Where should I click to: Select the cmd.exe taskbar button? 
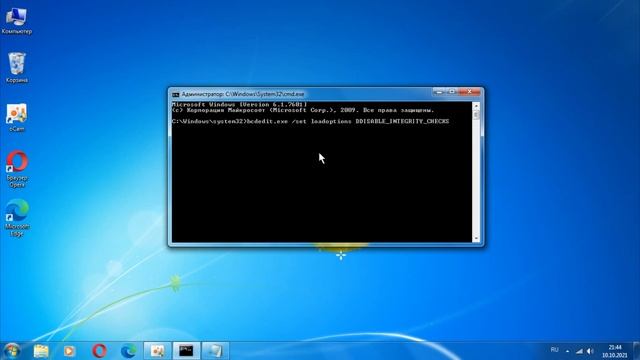(x=186, y=351)
